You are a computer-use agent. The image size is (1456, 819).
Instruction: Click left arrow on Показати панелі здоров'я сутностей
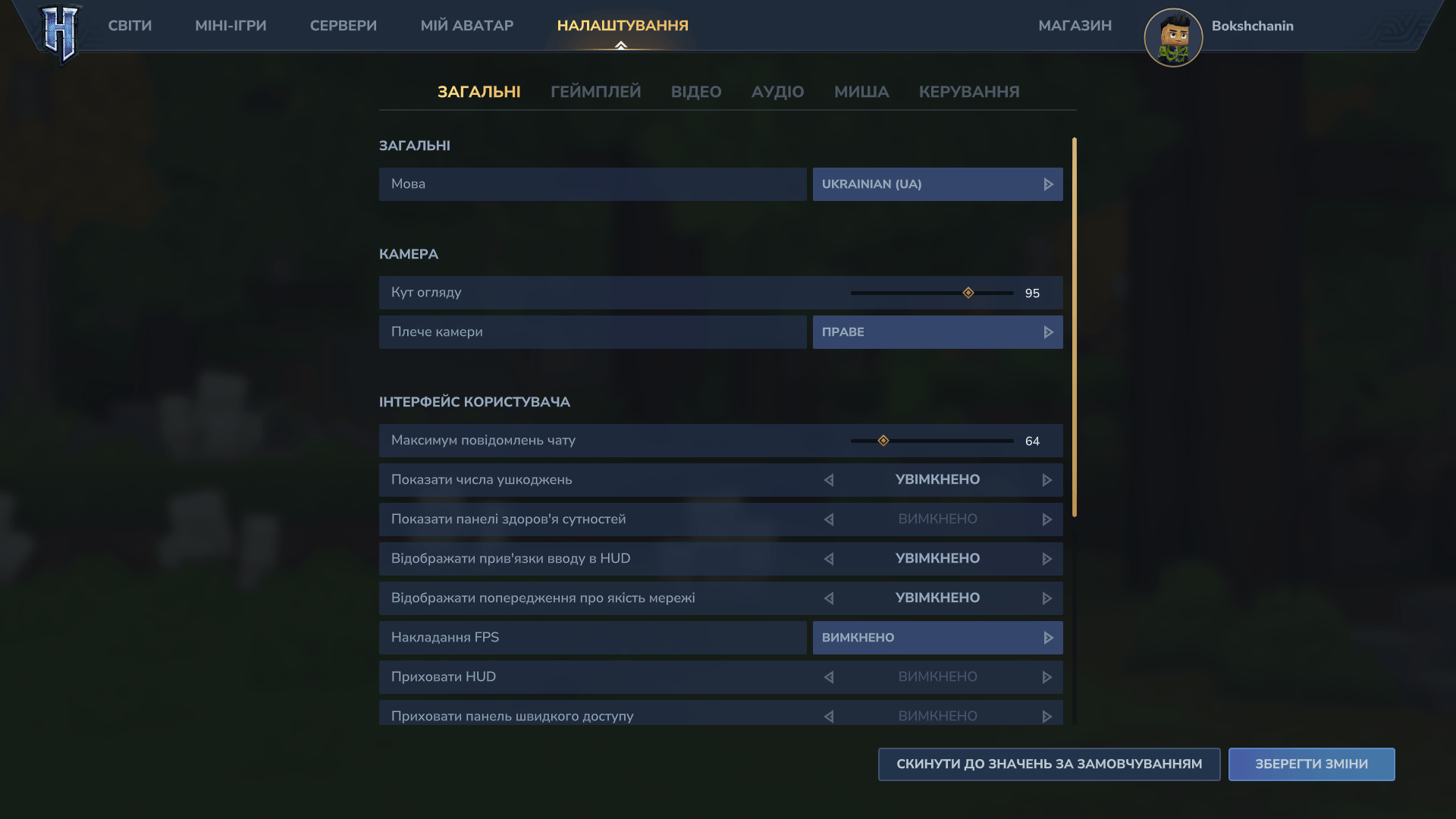click(829, 519)
